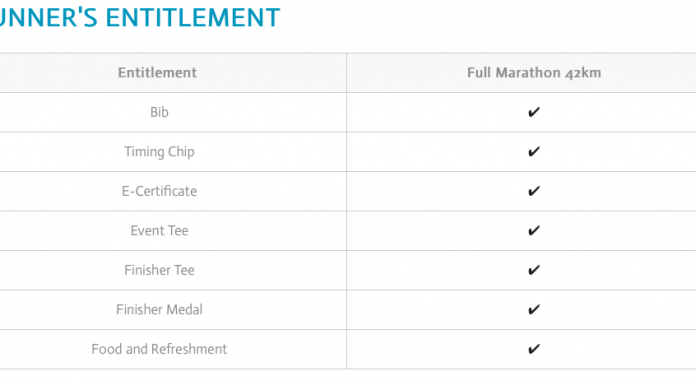Click the checkmark in the Bib row
The width and height of the screenshot is (696, 385).
[534, 112]
